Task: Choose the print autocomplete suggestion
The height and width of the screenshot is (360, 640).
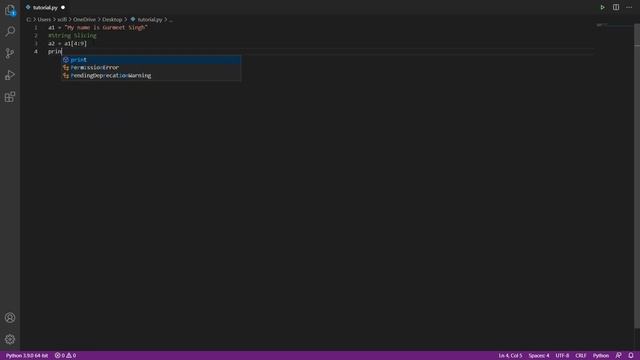Action: coord(151,60)
